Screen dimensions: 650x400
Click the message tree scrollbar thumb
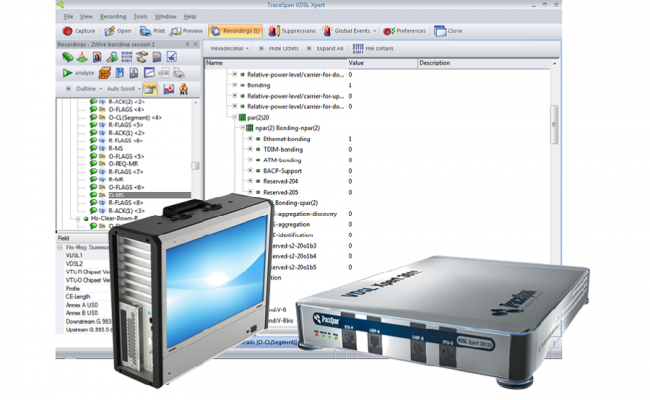195,166
